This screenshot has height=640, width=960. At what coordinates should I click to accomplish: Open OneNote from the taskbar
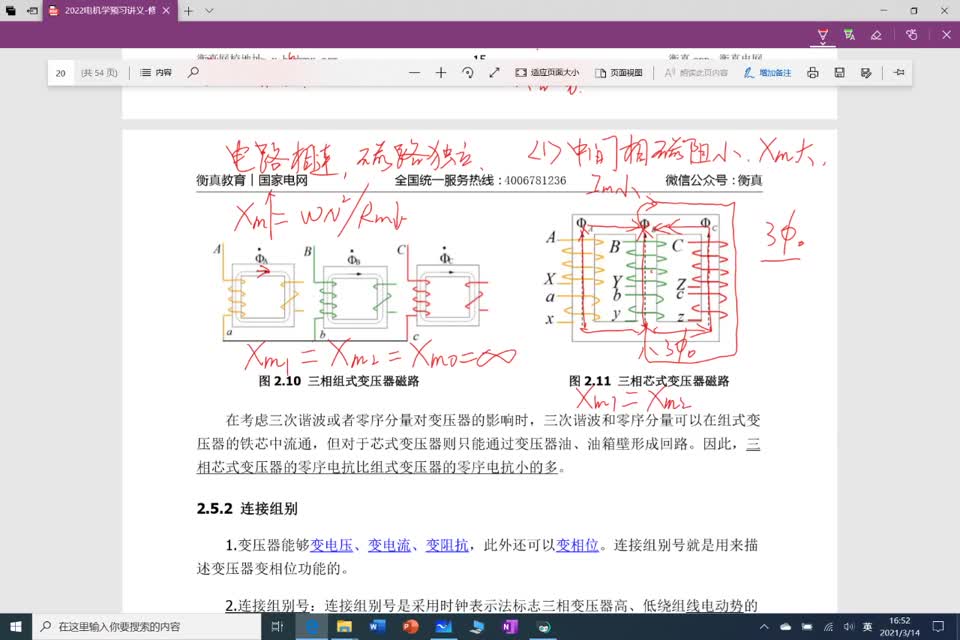(509, 627)
